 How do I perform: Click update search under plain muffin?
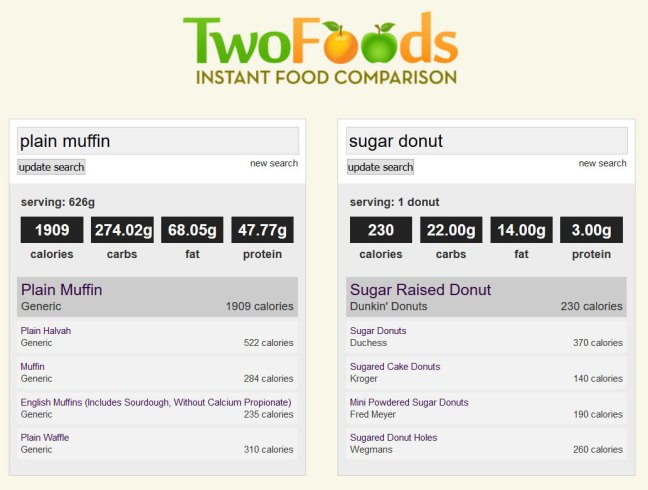pyautogui.click(x=51, y=167)
